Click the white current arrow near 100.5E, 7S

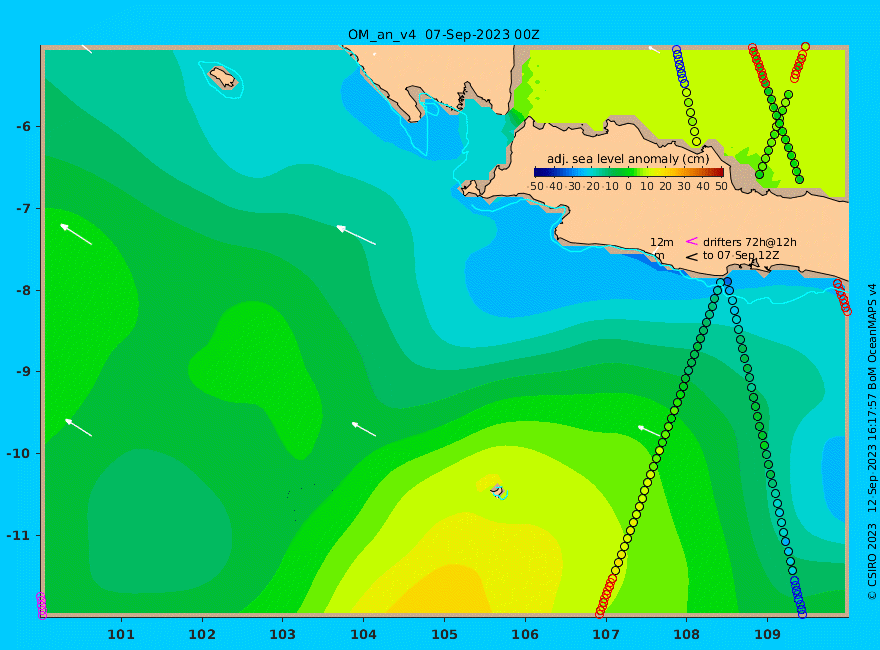[76, 234]
